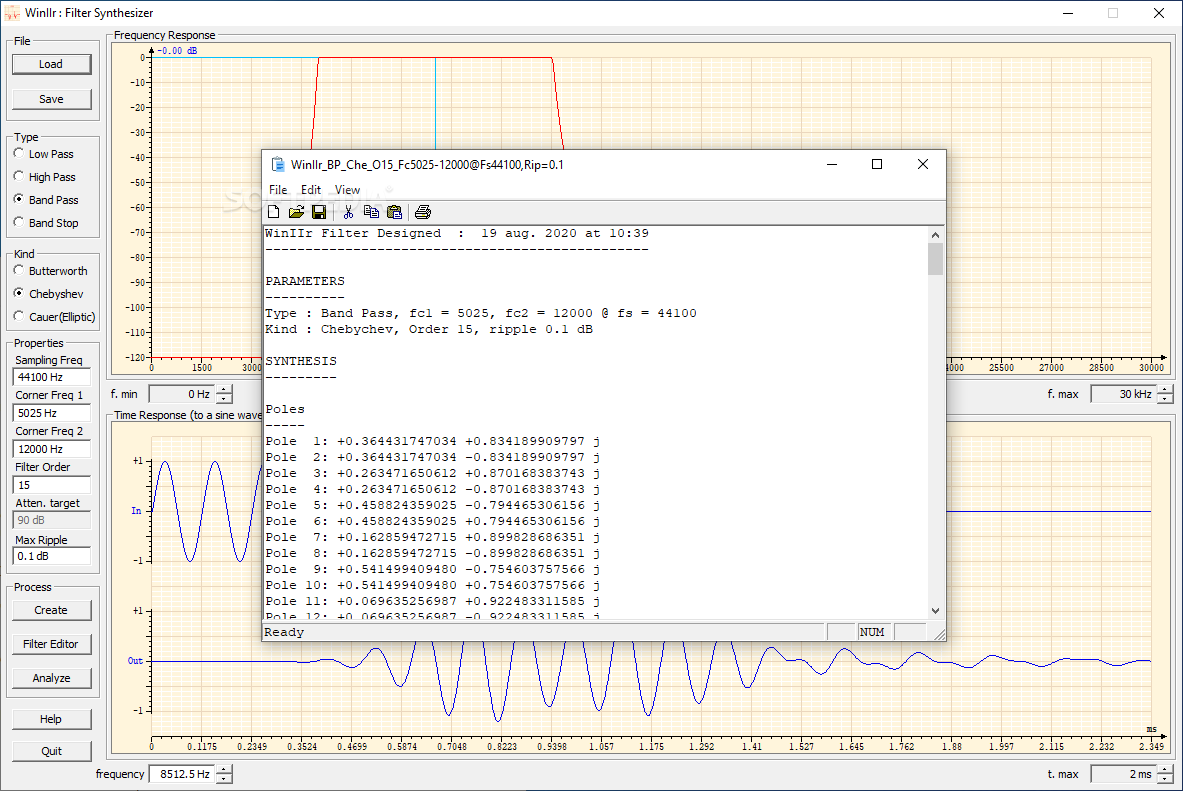The height and width of the screenshot is (791, 1183).
Task: Minimize the WinIIr_BP_Che text window
Action: tap(832, 165)
